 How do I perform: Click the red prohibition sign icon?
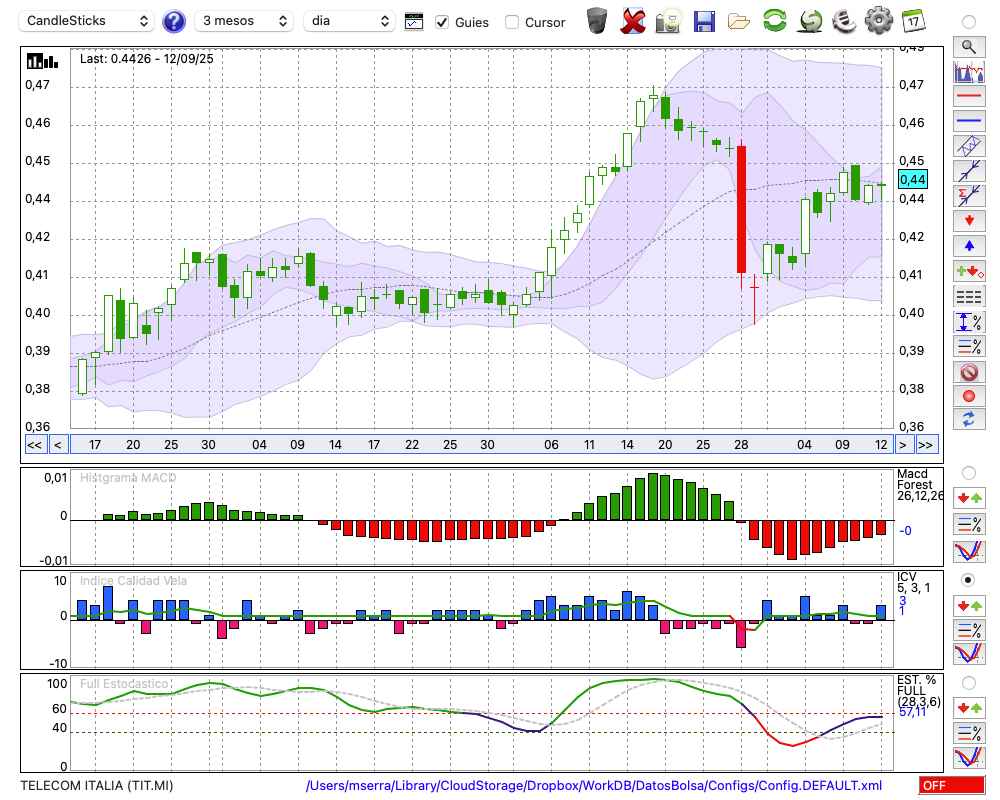969,372
